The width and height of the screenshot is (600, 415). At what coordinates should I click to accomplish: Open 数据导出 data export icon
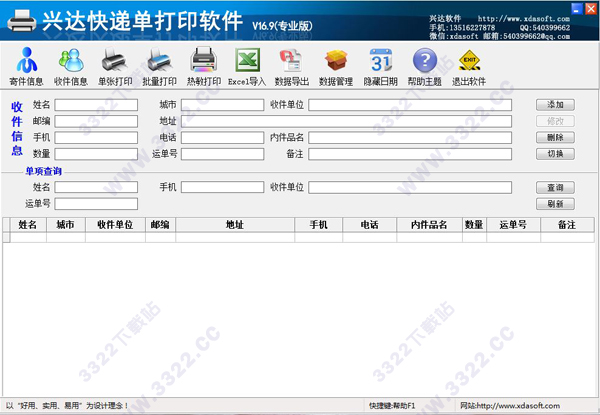click(x=292, y=66)
